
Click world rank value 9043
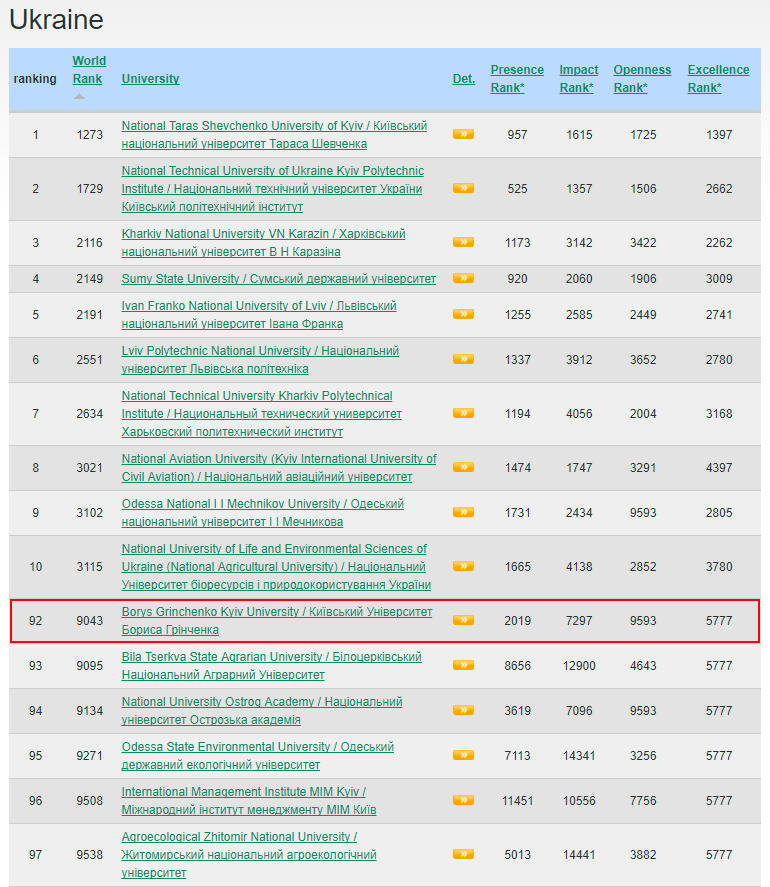click(90, 621)
